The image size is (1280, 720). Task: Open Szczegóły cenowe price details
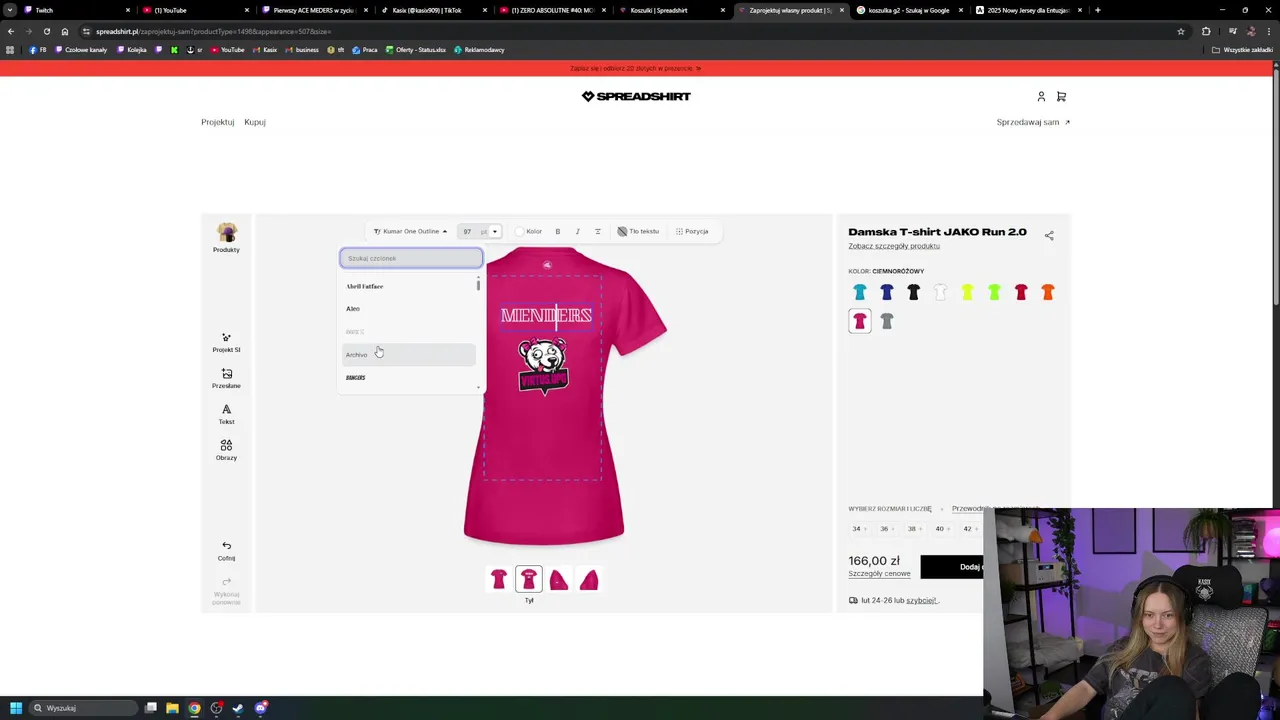[879, 574]
